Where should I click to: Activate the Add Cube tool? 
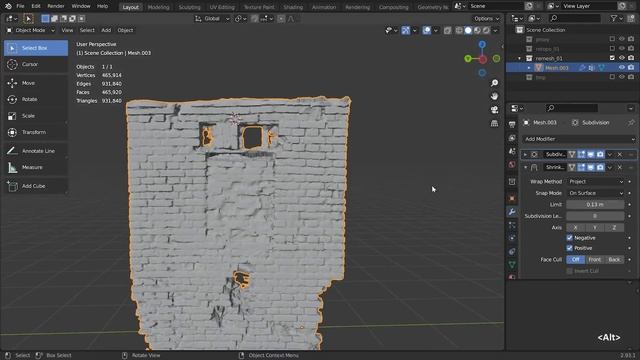click(x=36, y=186)
